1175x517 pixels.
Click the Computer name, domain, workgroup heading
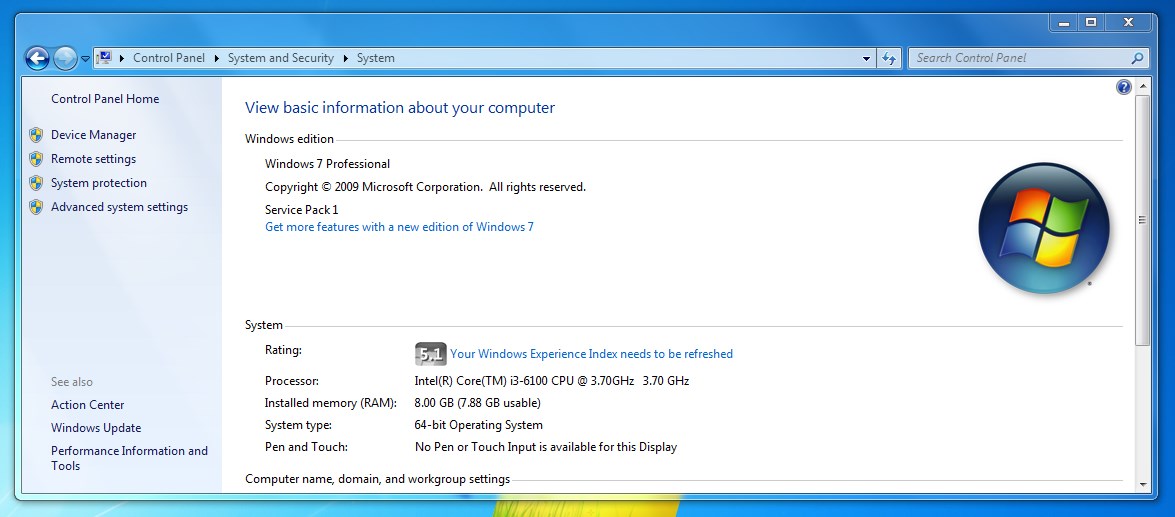click(378, 479)
